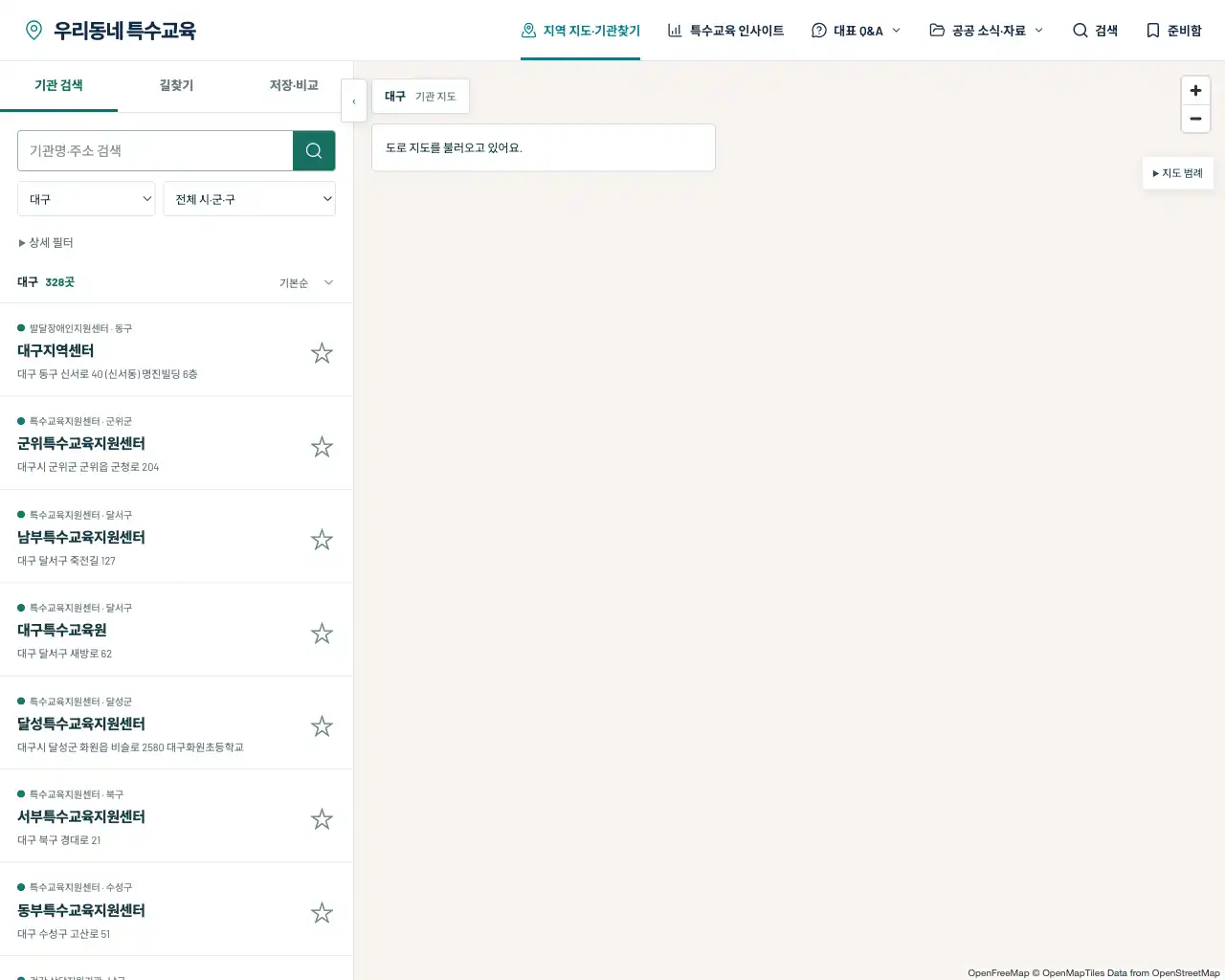The height and width of the screenshot is (980, 1225).
Task: Open the 동부특수교육지원센터 listing
Action: click(x=81, y=911)
